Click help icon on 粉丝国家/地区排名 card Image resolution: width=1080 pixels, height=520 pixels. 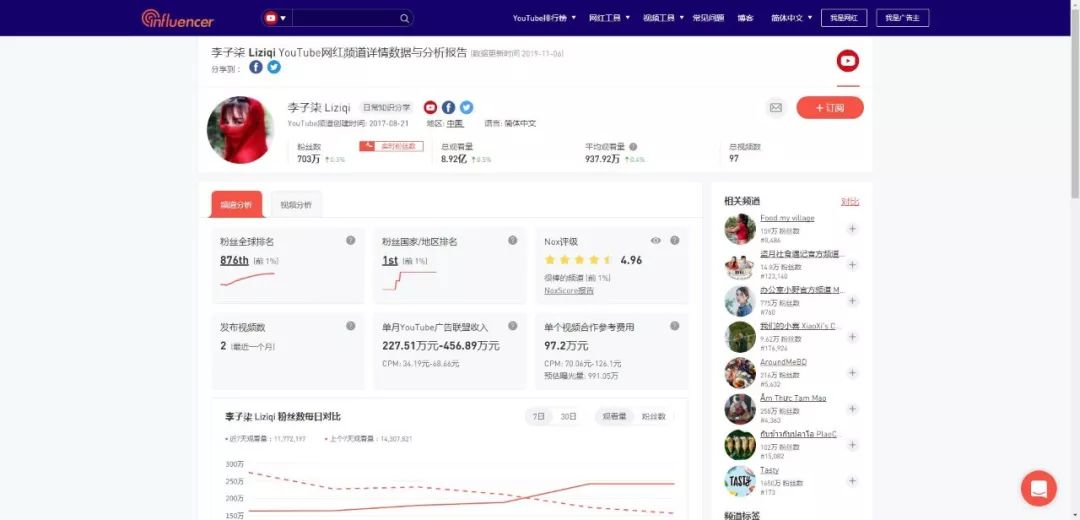point(512,240)
